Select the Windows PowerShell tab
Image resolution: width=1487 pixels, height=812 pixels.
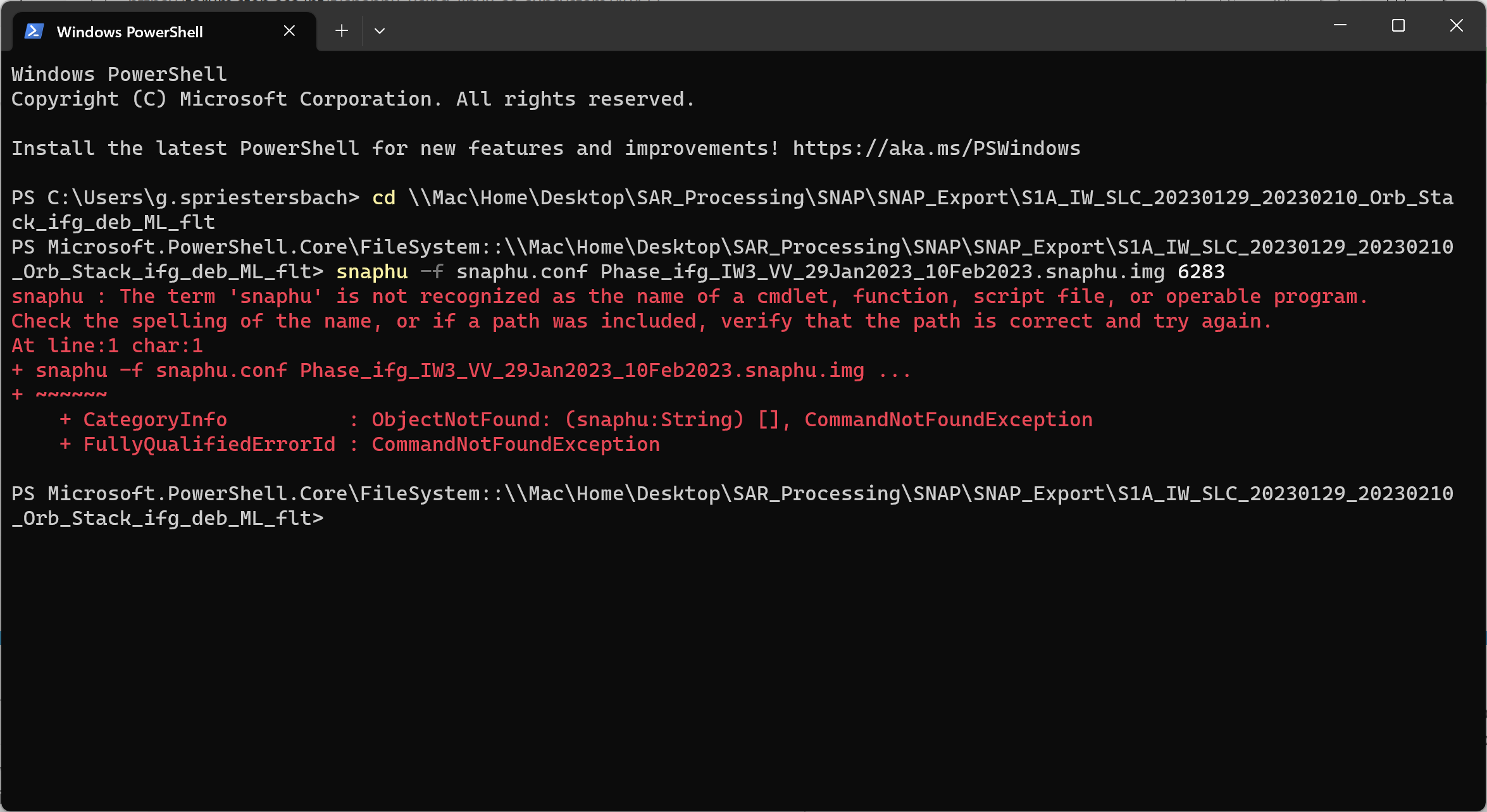tap(163, 32)
